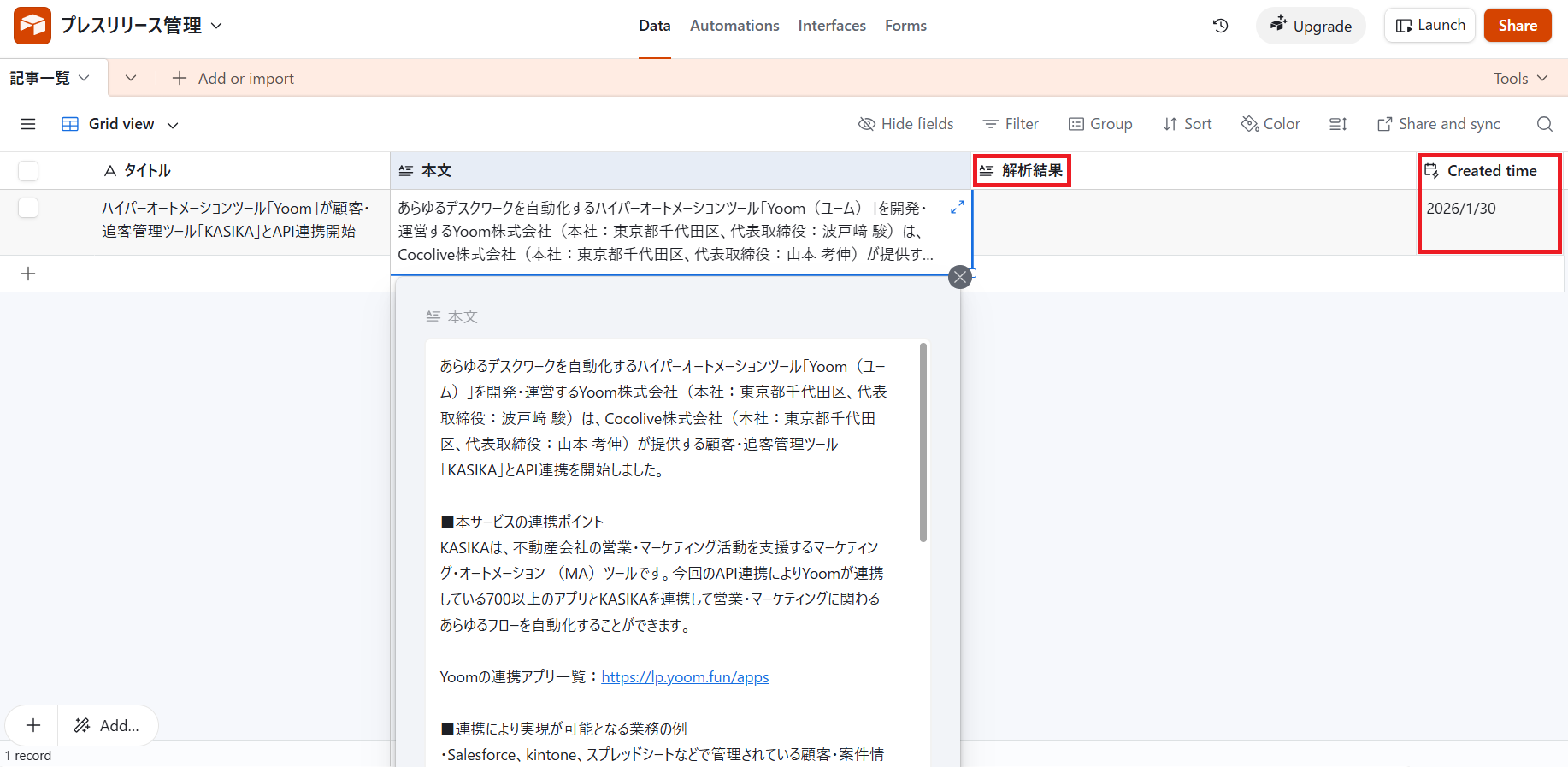
Task: Open the views sidebar hamburger icon
Action: pos(28,124)
